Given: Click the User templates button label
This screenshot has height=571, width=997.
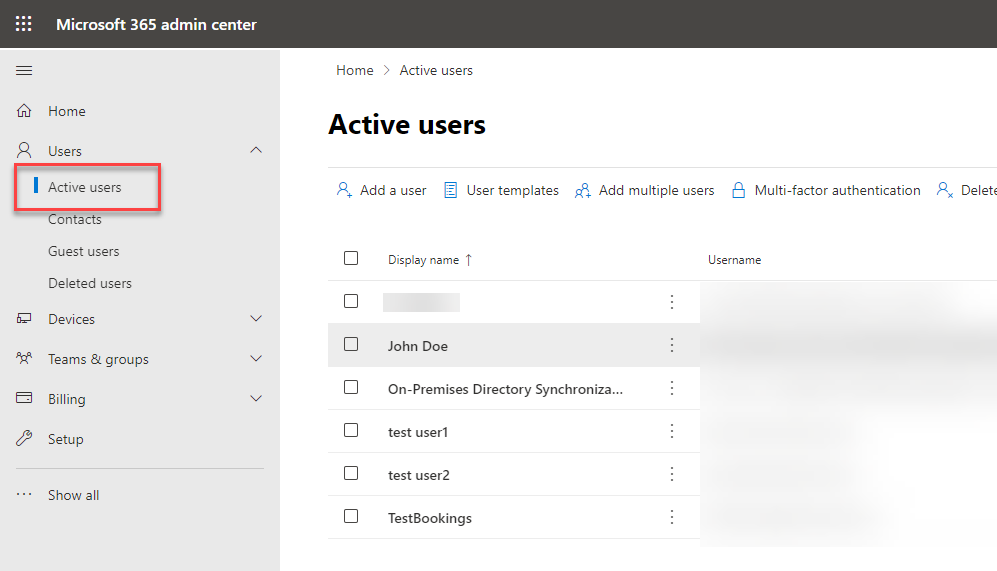Looking at the screenshot, I should [x=512, y=190].
